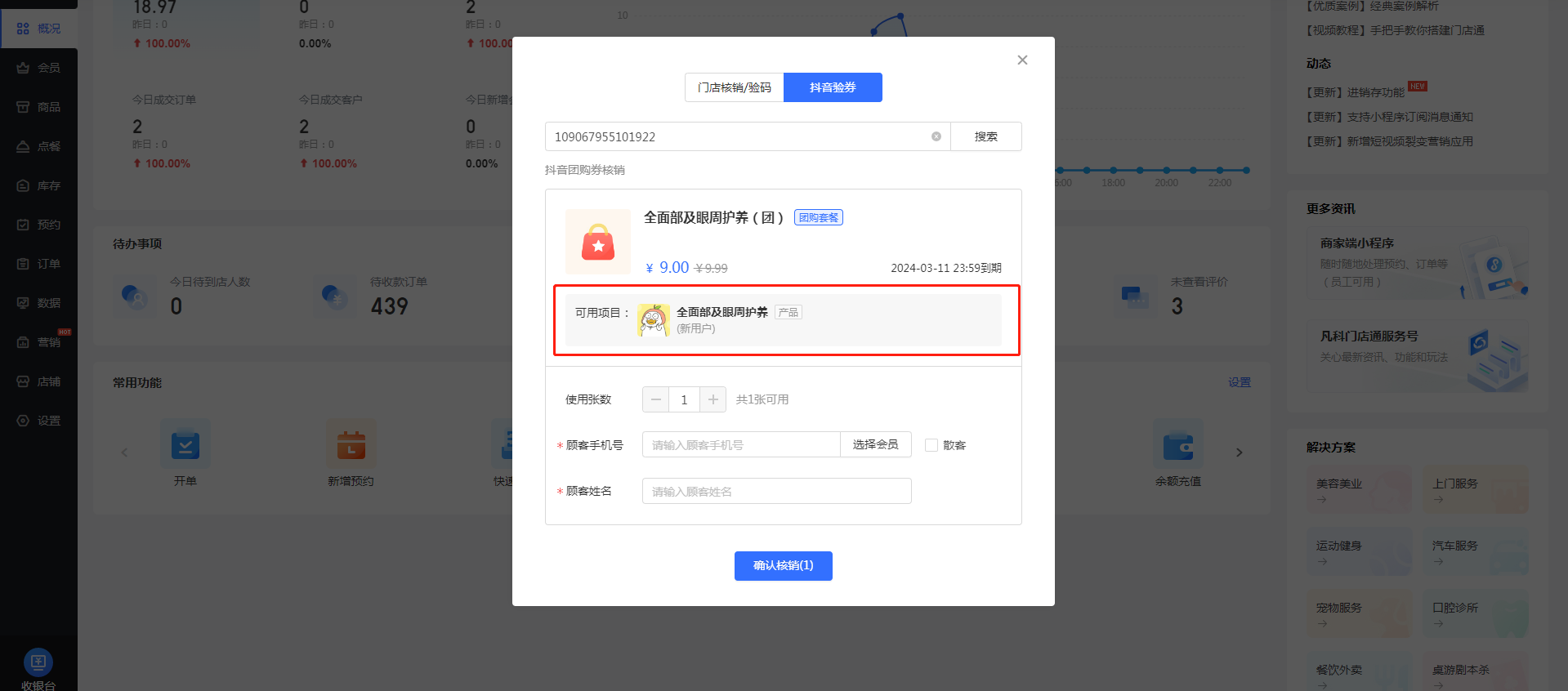The image size is (1568, 691).
Task: Open 店铺 in the sidebar
Action: (x=38, y=381)
